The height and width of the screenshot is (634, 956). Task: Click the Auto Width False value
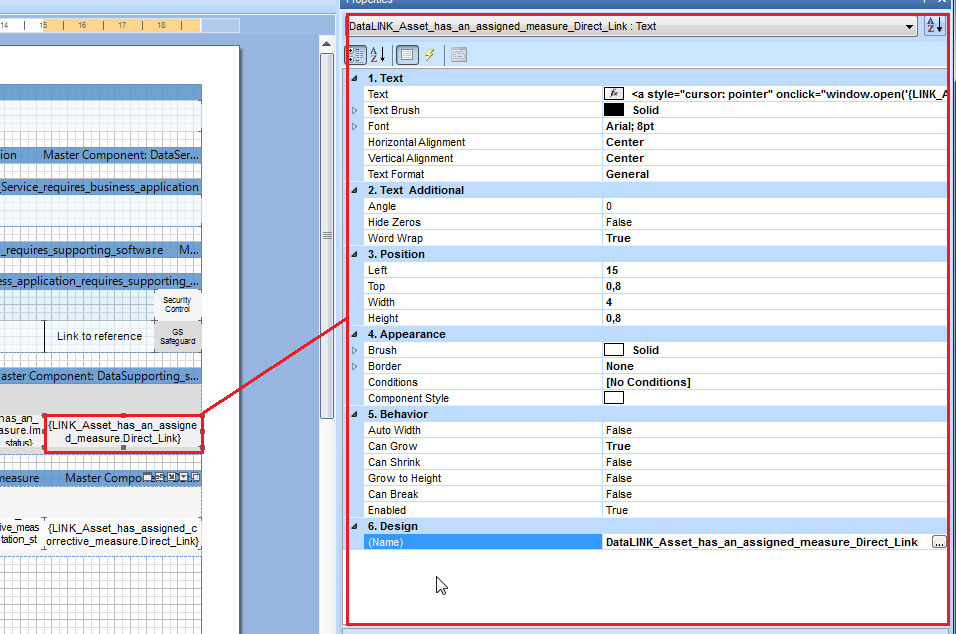[619, 430]
